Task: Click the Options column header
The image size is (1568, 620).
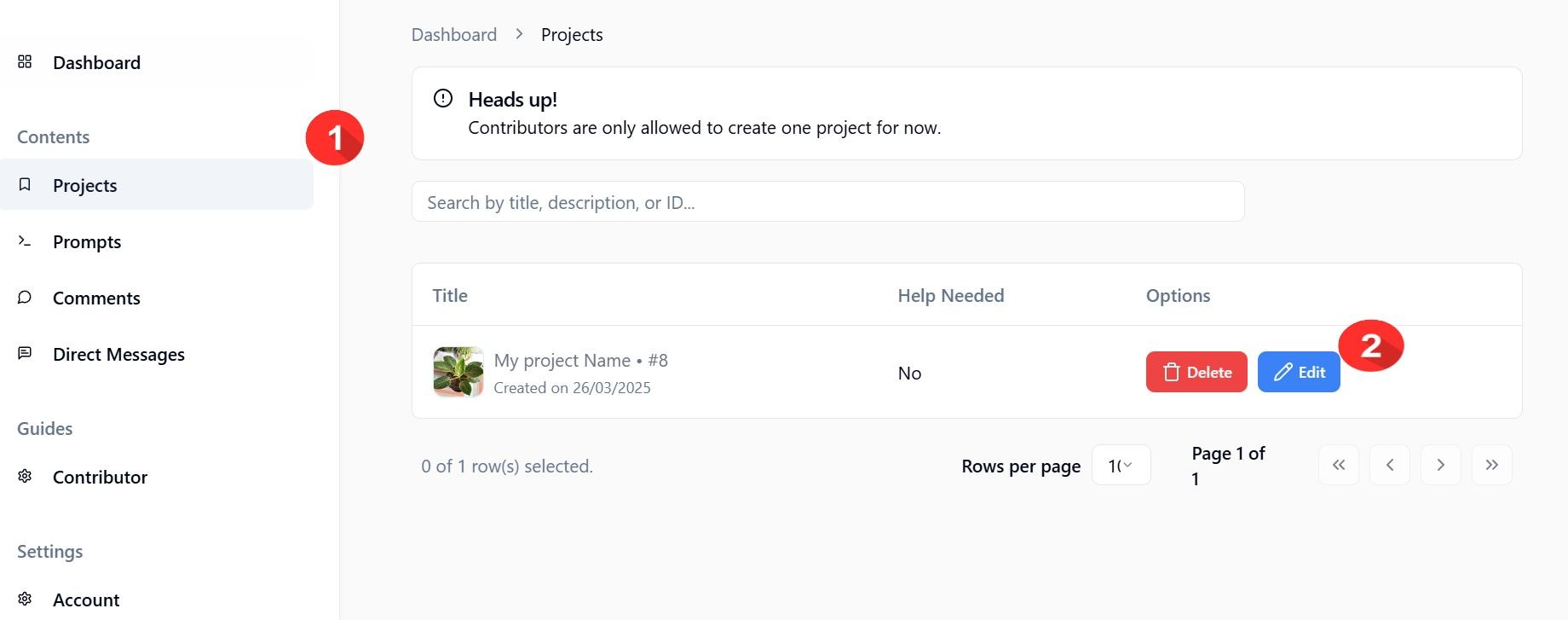Action: (1178, 295)
